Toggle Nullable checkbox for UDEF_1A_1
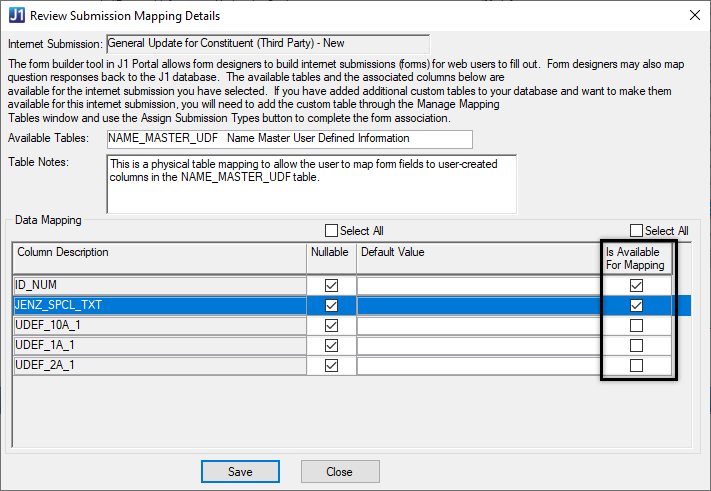Image resolution: width=711 pixels, height=491 pixels. (331, 345)
